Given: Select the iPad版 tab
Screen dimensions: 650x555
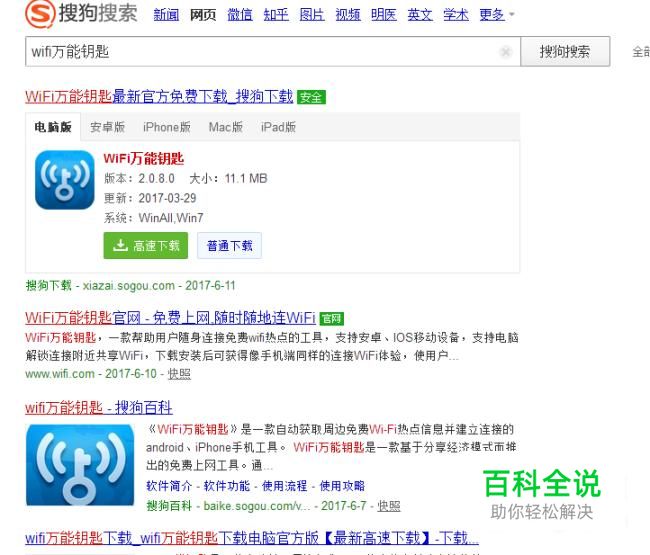Looking at the screenshot, I should tap(278, 127).
